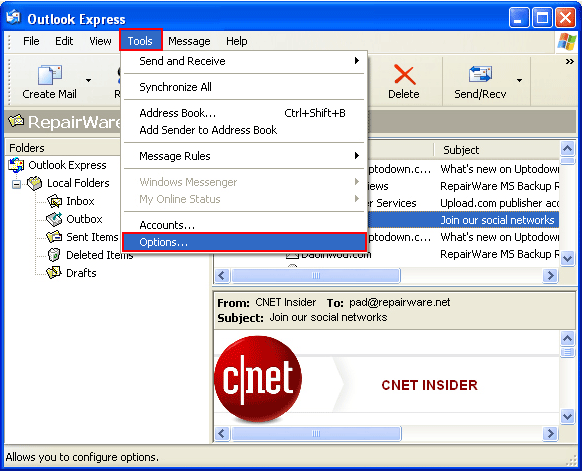Click the Windows flag logo

coord(567,41)
